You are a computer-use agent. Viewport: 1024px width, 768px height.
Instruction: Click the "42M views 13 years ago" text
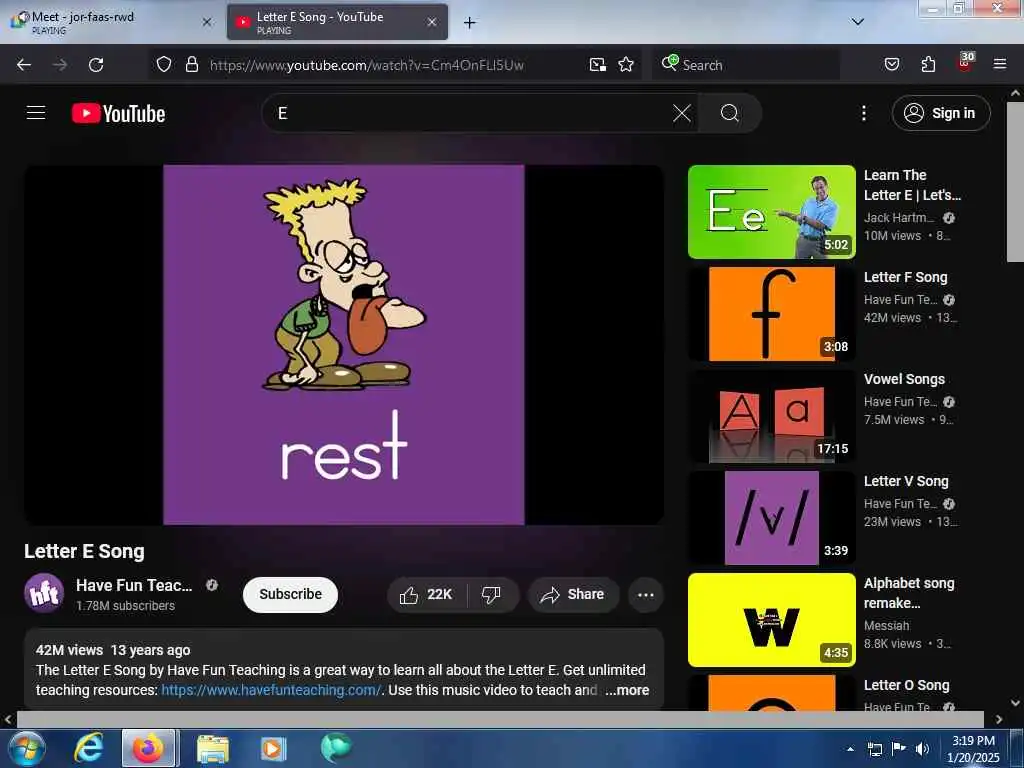click(113, 650)
